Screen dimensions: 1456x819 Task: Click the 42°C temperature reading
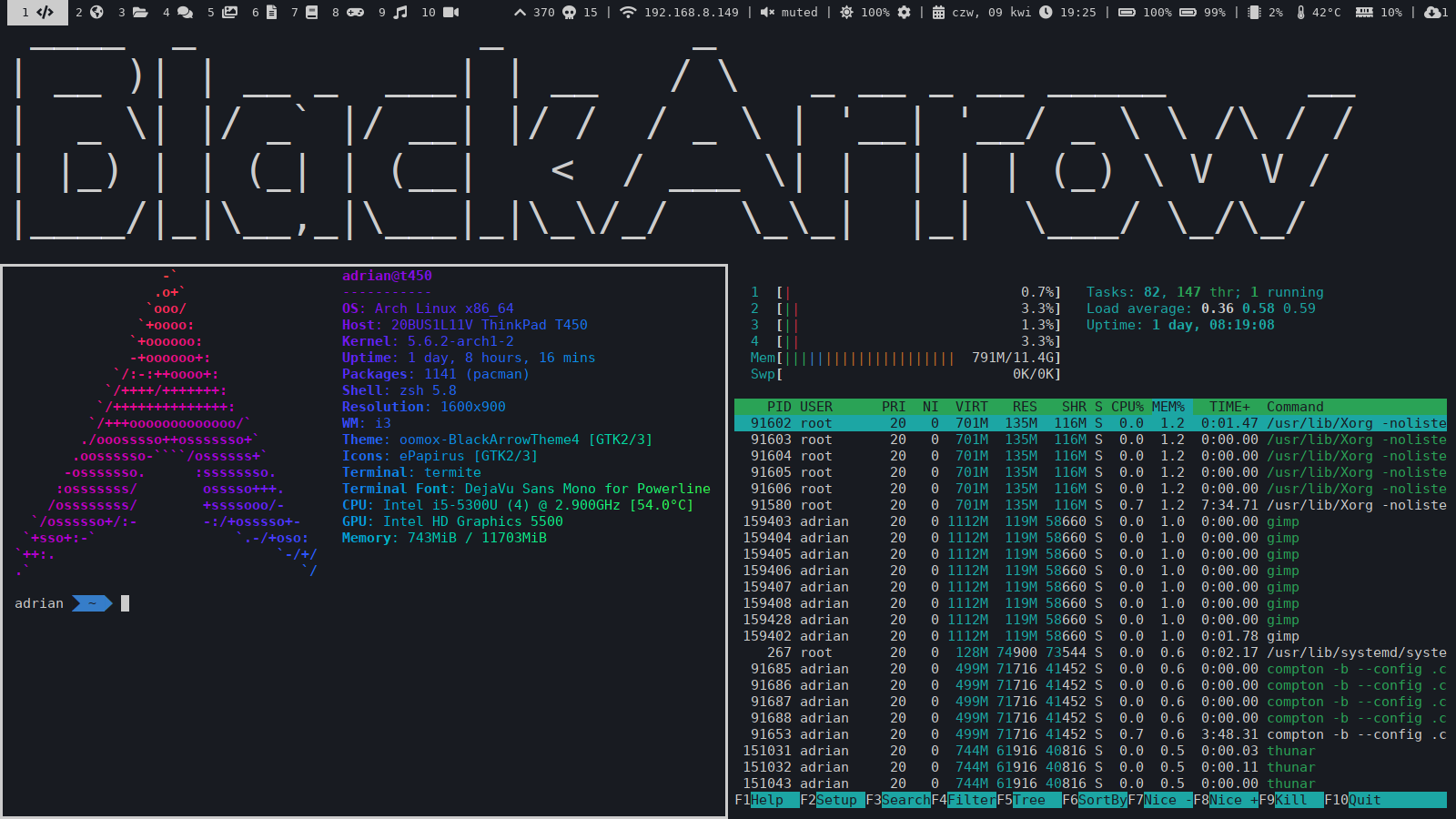click(1327, 13)
